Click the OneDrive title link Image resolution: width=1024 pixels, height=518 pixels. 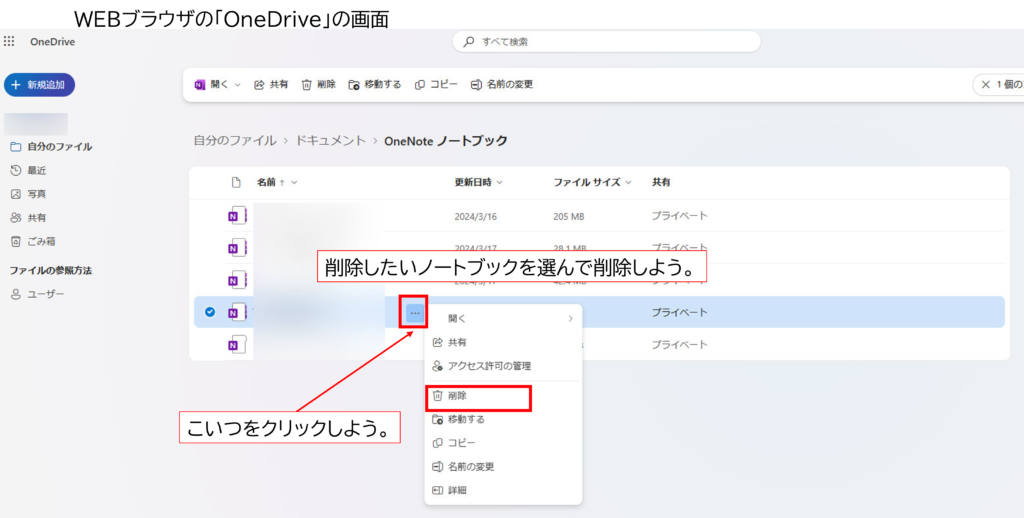point(52,42)
